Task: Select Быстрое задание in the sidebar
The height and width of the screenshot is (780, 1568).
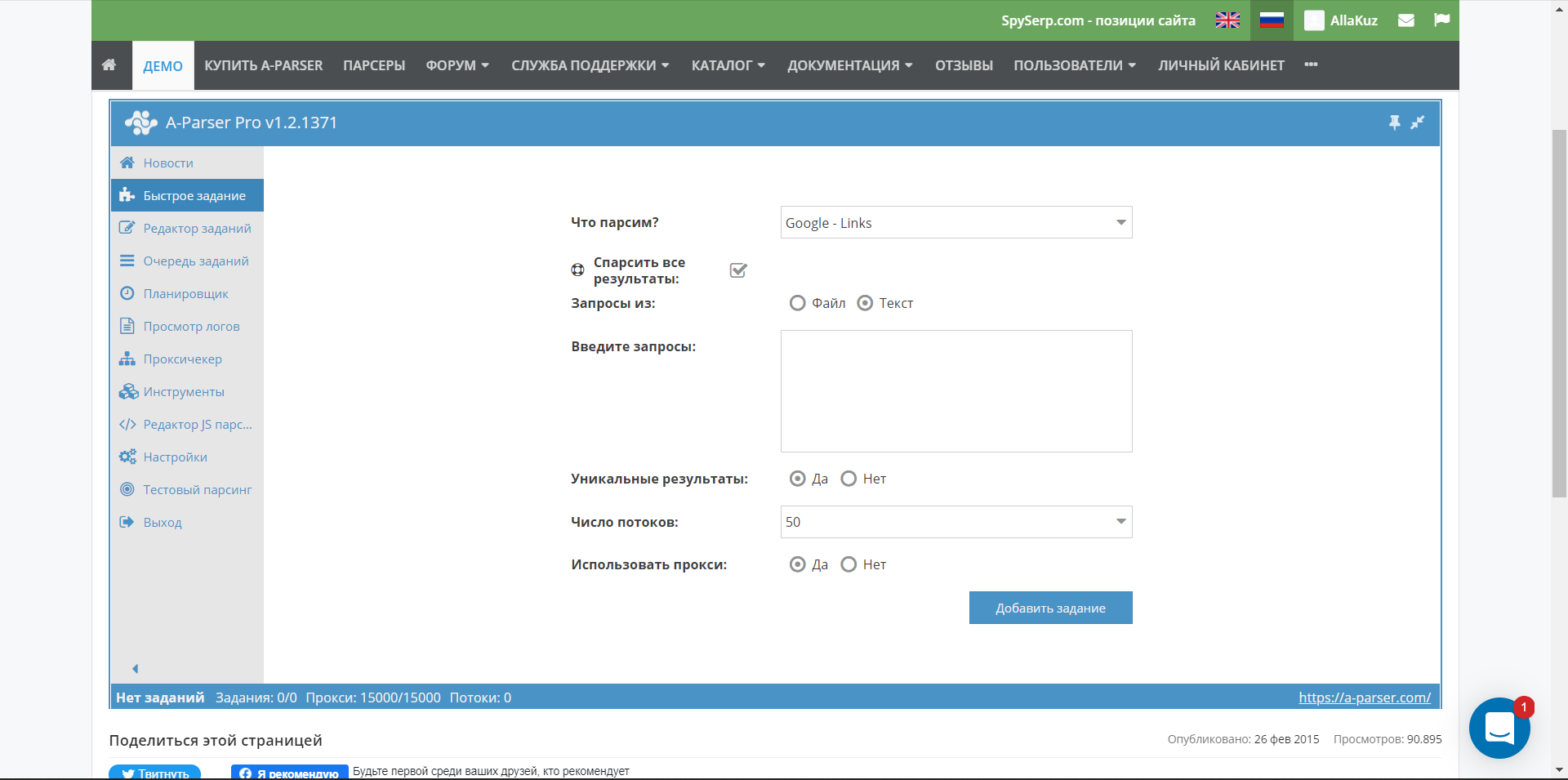Action: coord(187,195)
